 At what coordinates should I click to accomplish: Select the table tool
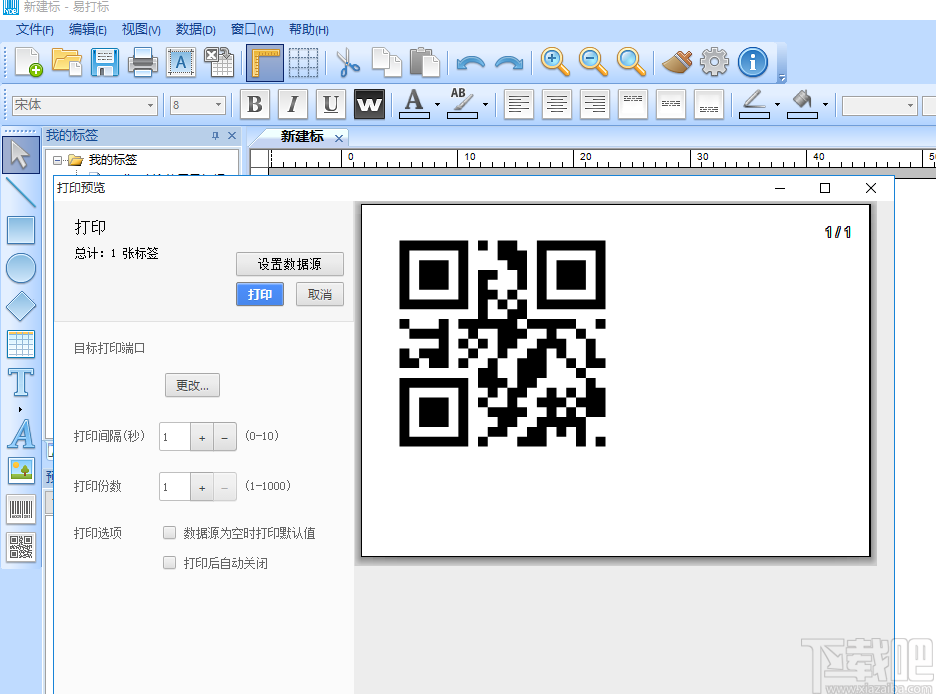(x=20, y=344)
